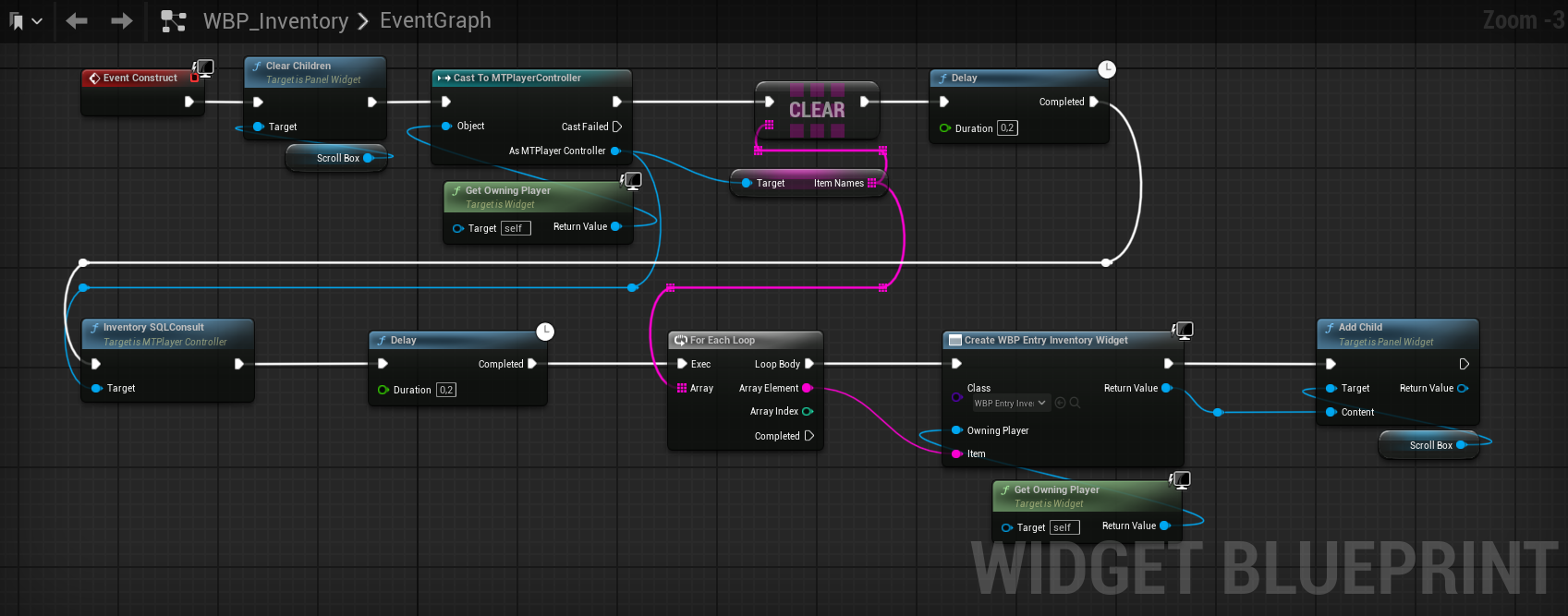Click the clock latent icon on upper Delay

tap(1107, 69)
